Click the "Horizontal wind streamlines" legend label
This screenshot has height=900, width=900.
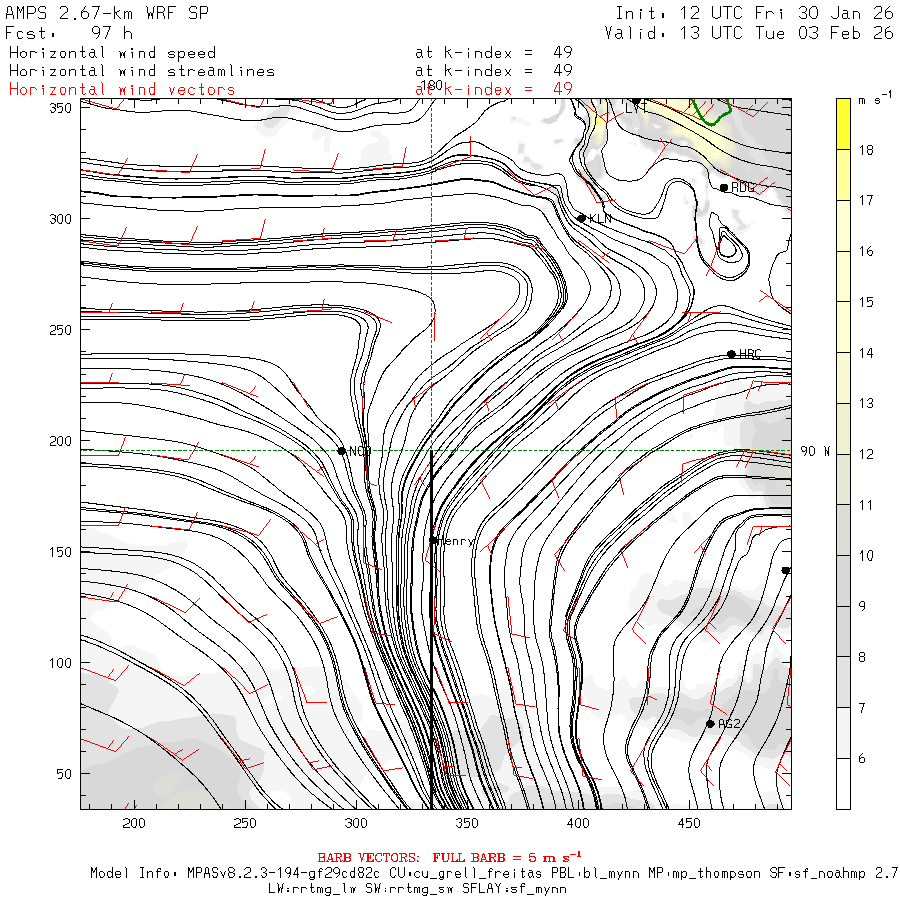point(142,71)
